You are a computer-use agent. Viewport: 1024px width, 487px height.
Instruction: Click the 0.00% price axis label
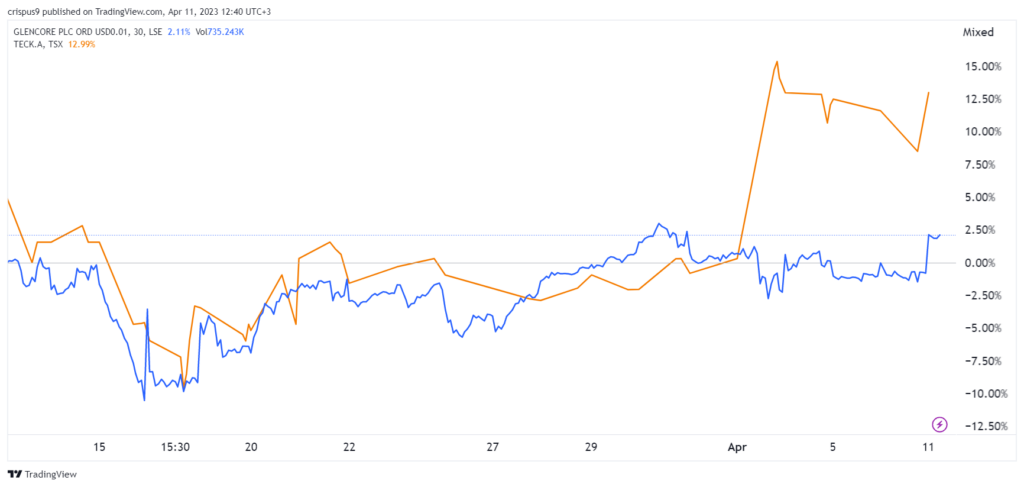click(x=982, y=262)
